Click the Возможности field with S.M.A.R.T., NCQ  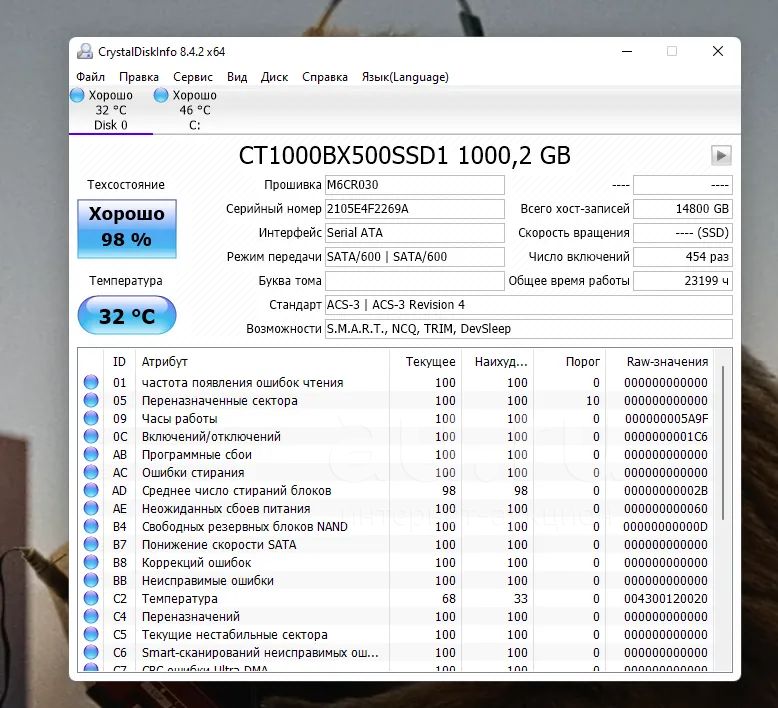(528, 329)
